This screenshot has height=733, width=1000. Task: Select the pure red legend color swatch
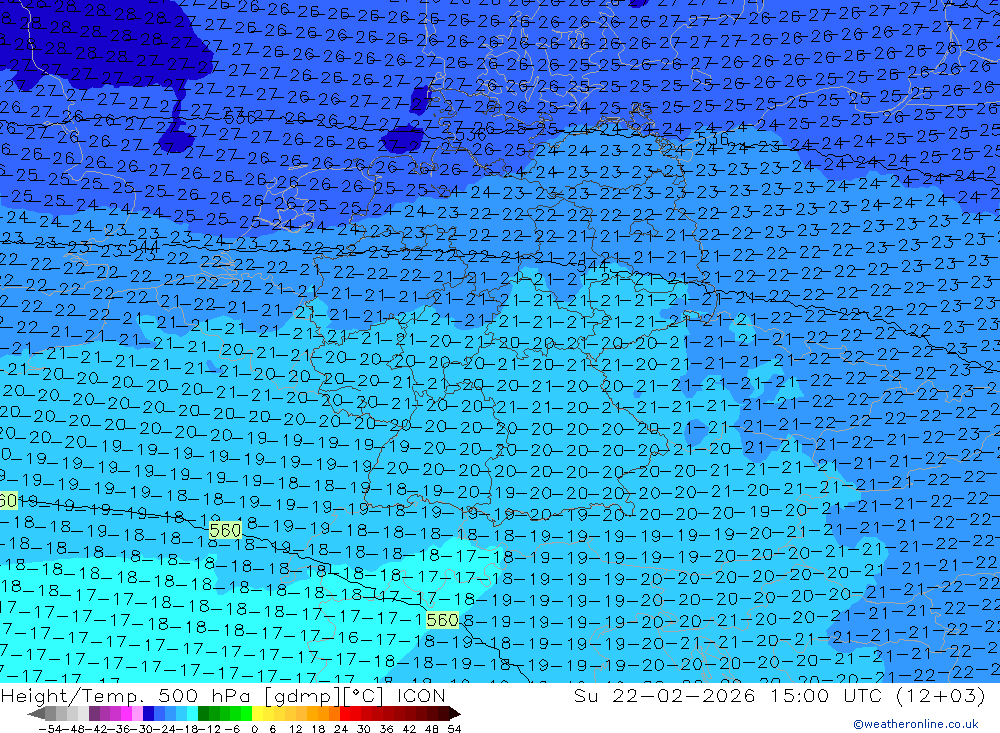click(x=345, y=713)
